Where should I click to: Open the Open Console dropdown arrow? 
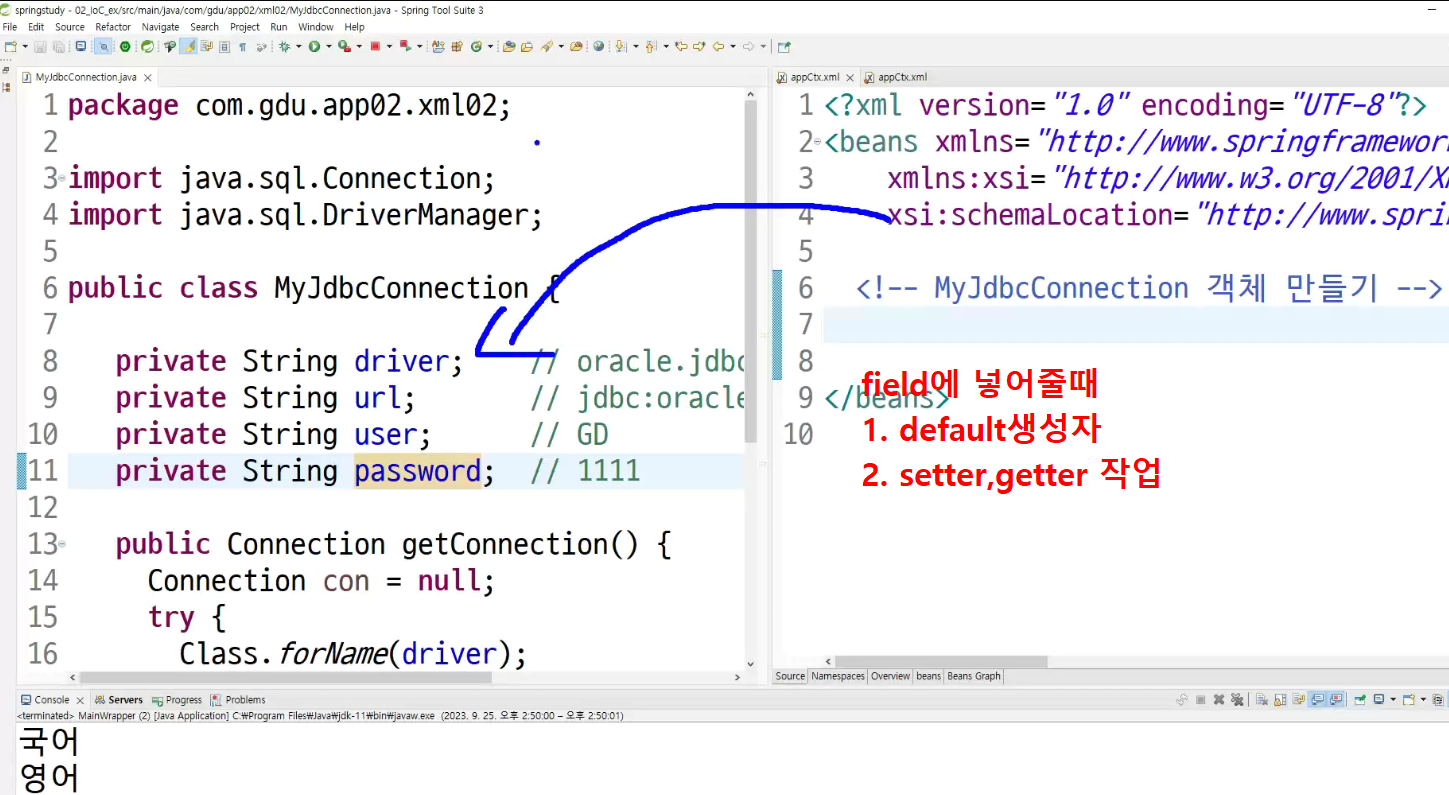(1423, 700)
